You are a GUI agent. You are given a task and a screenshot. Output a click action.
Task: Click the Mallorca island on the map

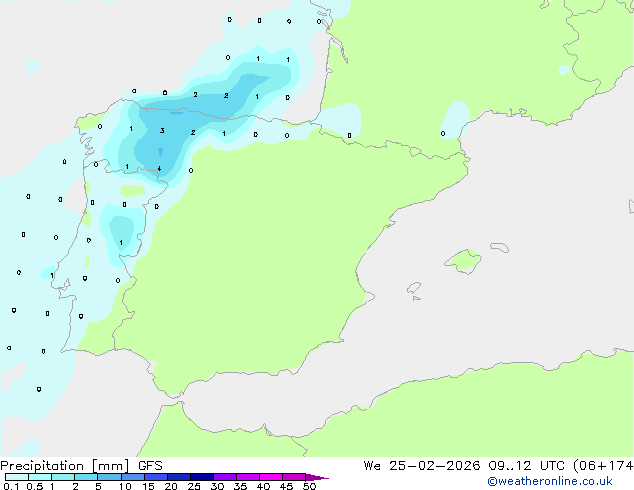(463, 261)
